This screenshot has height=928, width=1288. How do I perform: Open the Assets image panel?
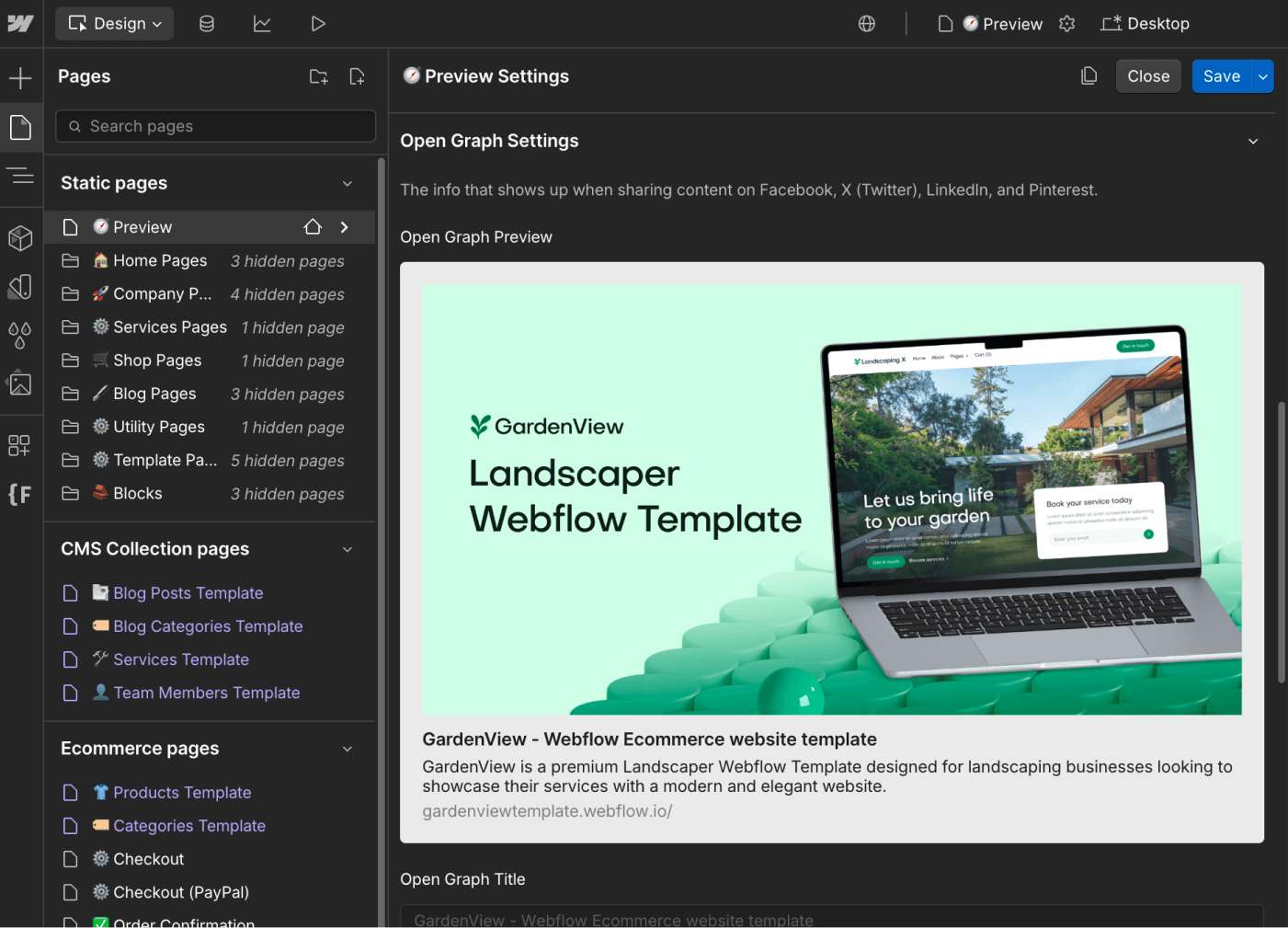coord(21,384)
